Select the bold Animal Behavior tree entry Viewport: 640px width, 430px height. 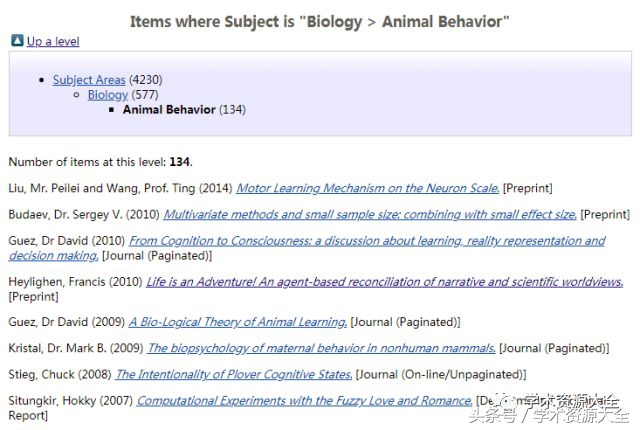pyautogui.click(x=169, y=110)
